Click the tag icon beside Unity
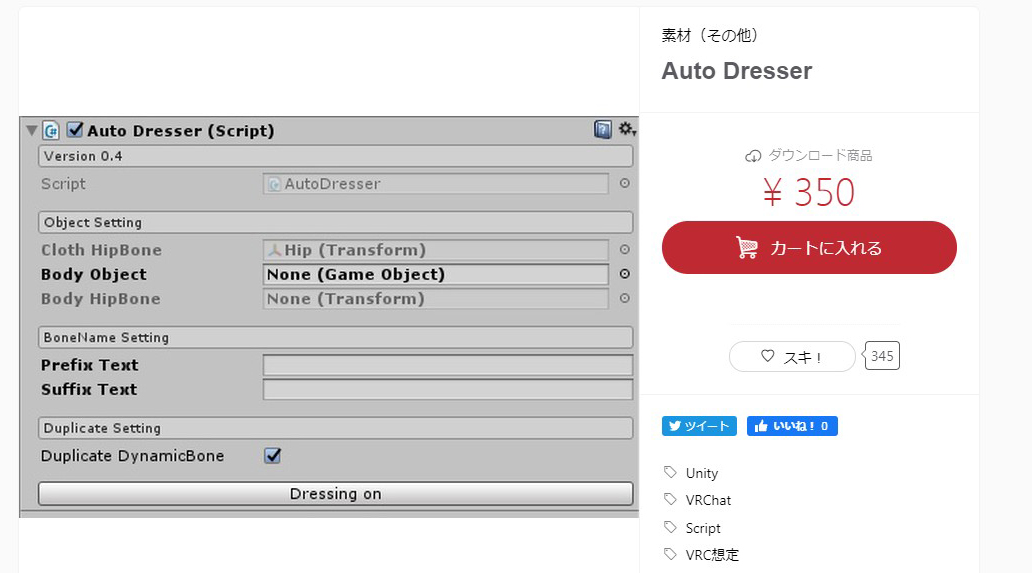The height and width of the screenshot is (573, 1032). coord(670,472)
